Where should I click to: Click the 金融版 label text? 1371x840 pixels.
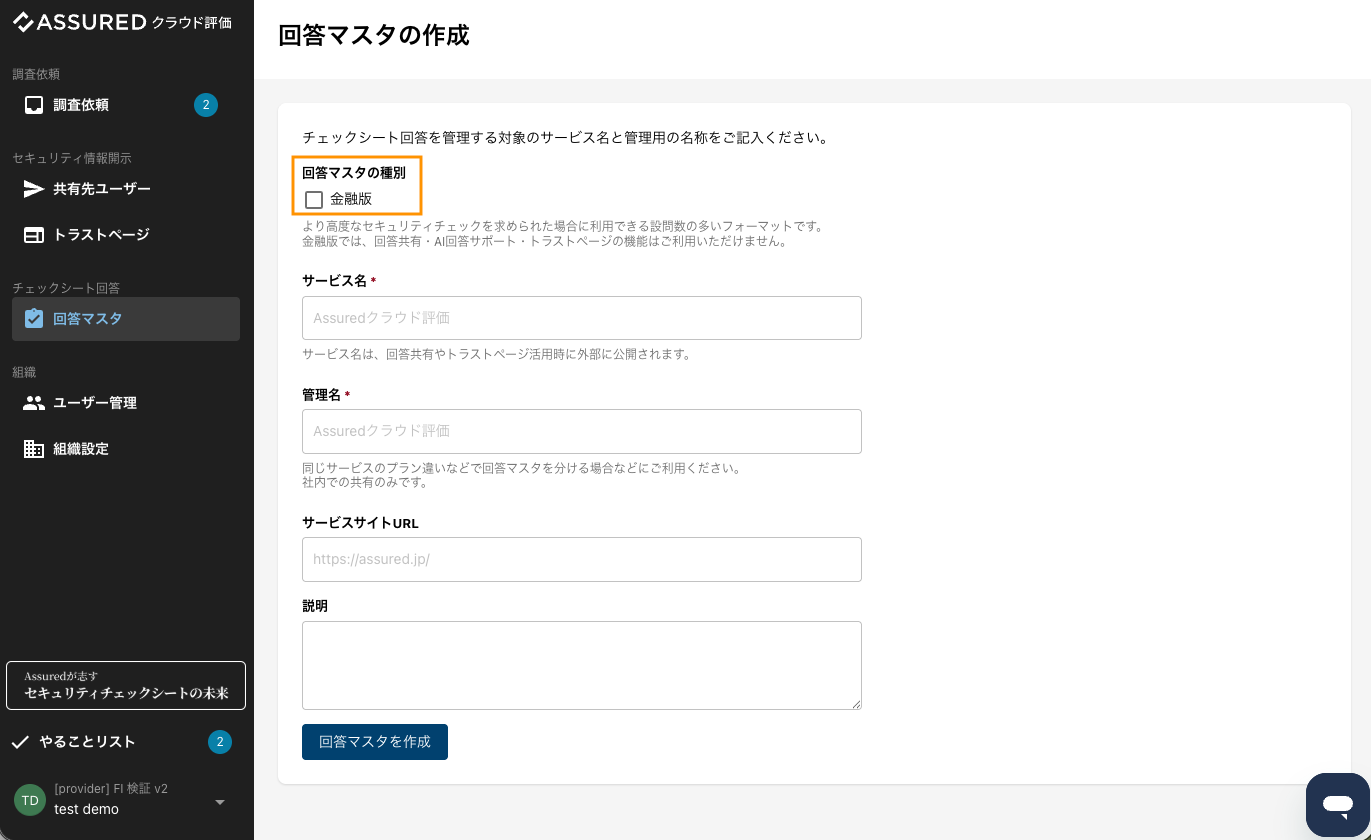pos(351,199)
